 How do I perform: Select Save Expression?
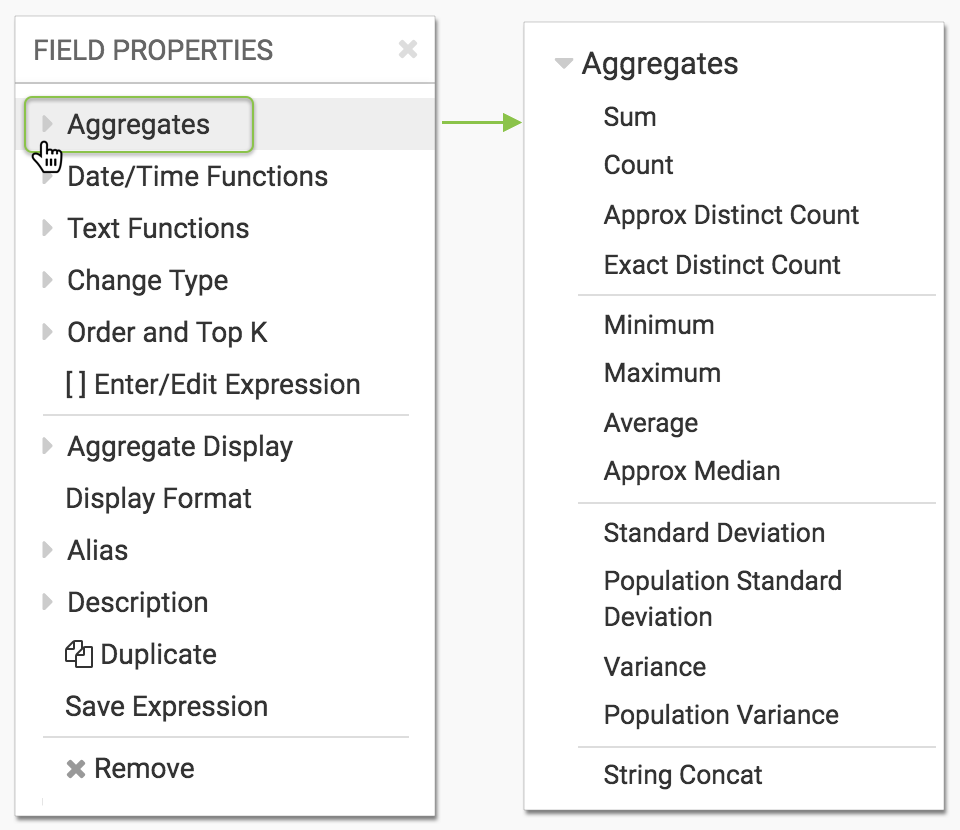pos(166,707)
